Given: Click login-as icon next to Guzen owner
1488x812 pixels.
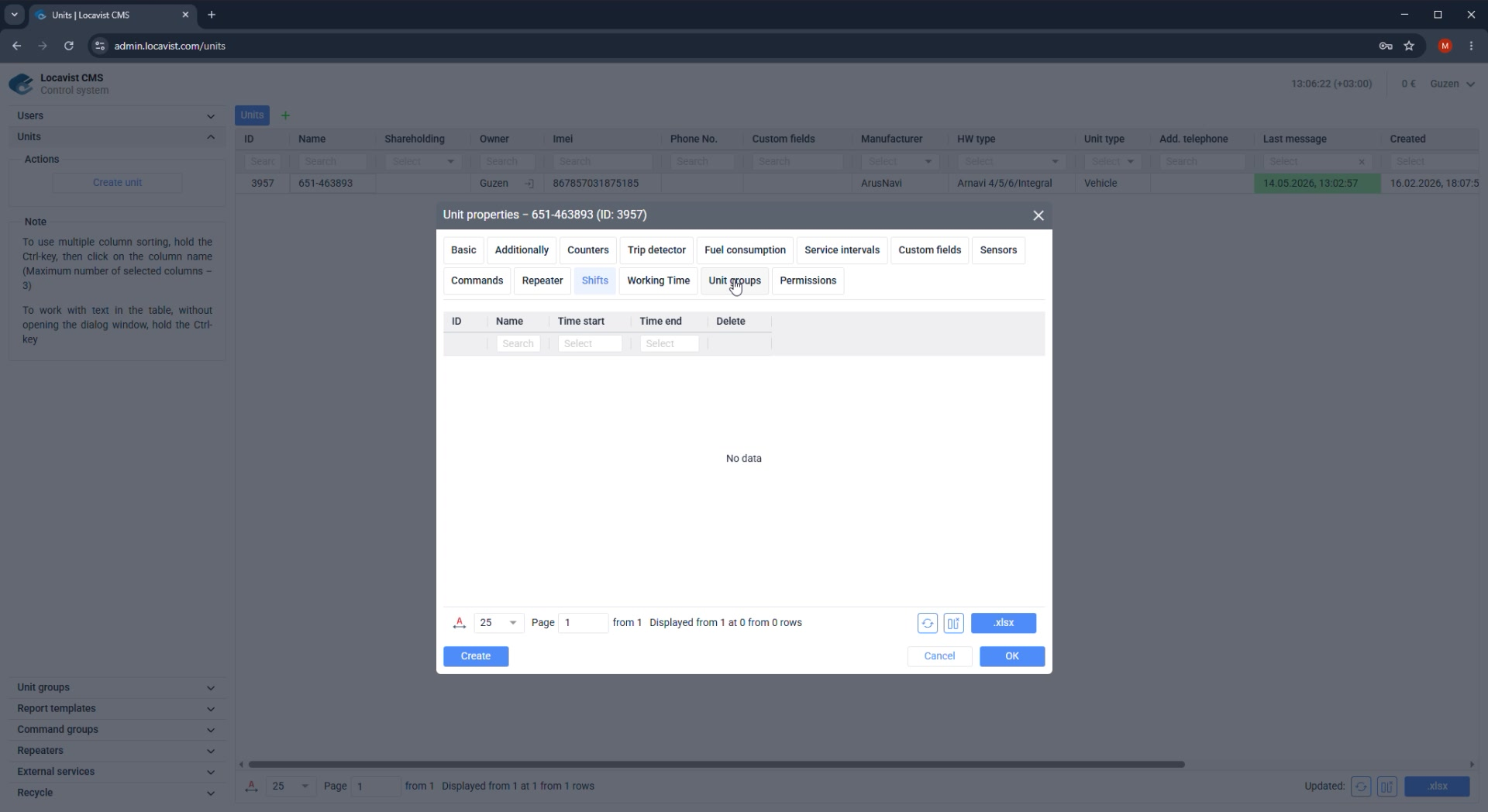Looking at the screenshot, I should (x=529, y=184).
